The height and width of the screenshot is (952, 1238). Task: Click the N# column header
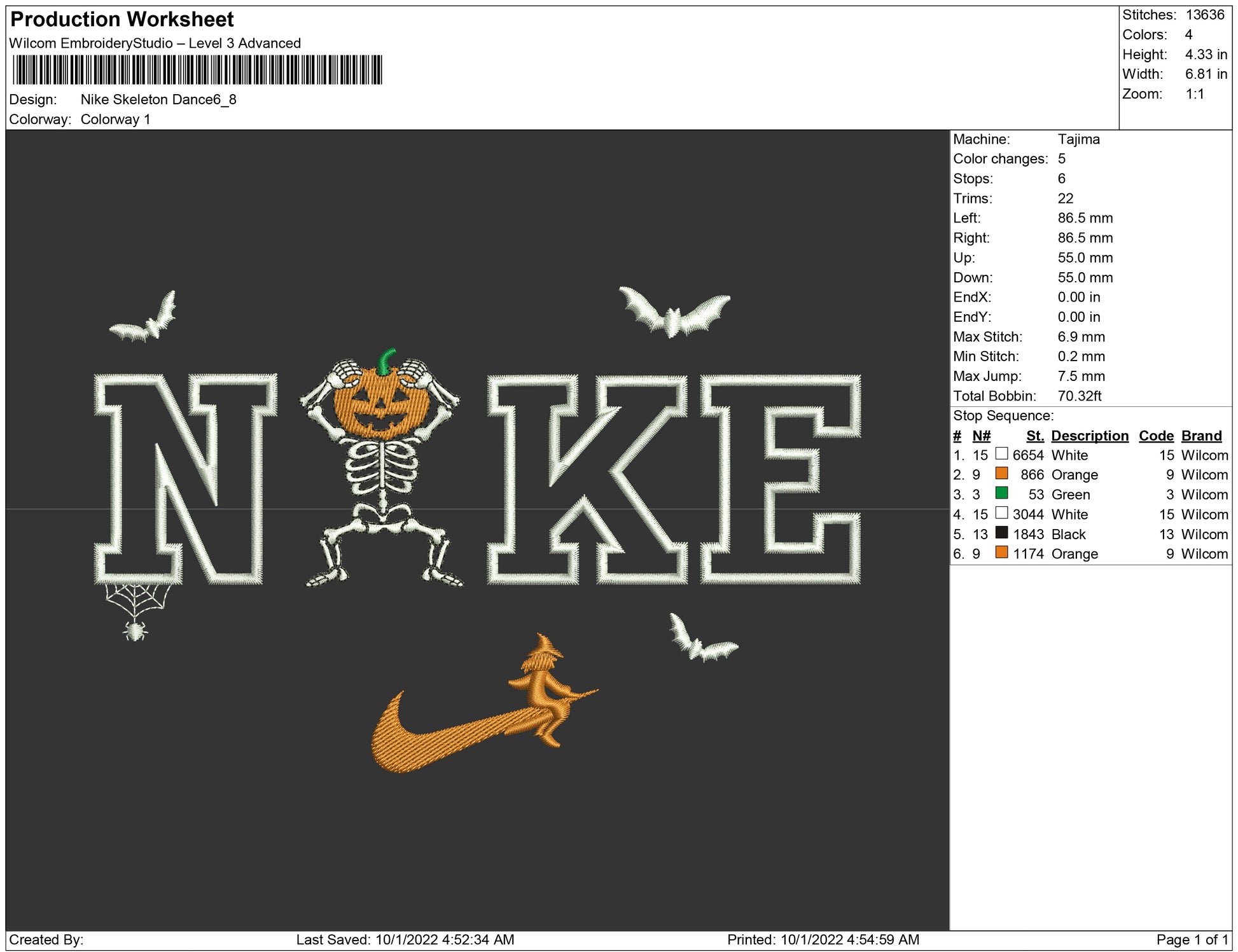point(981,436)
